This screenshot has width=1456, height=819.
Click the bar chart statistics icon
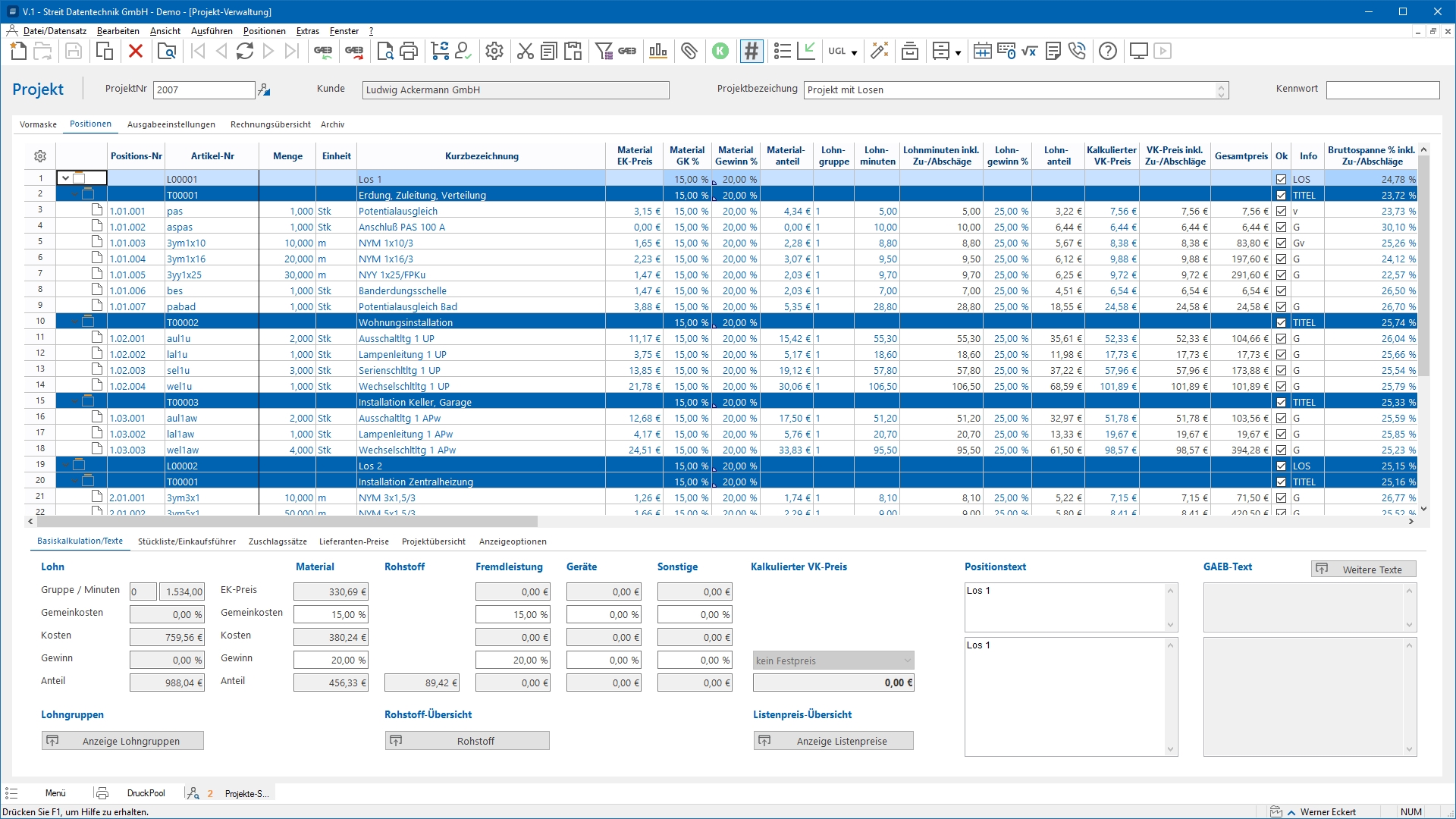pyautogui.click(x=657, y=52)
